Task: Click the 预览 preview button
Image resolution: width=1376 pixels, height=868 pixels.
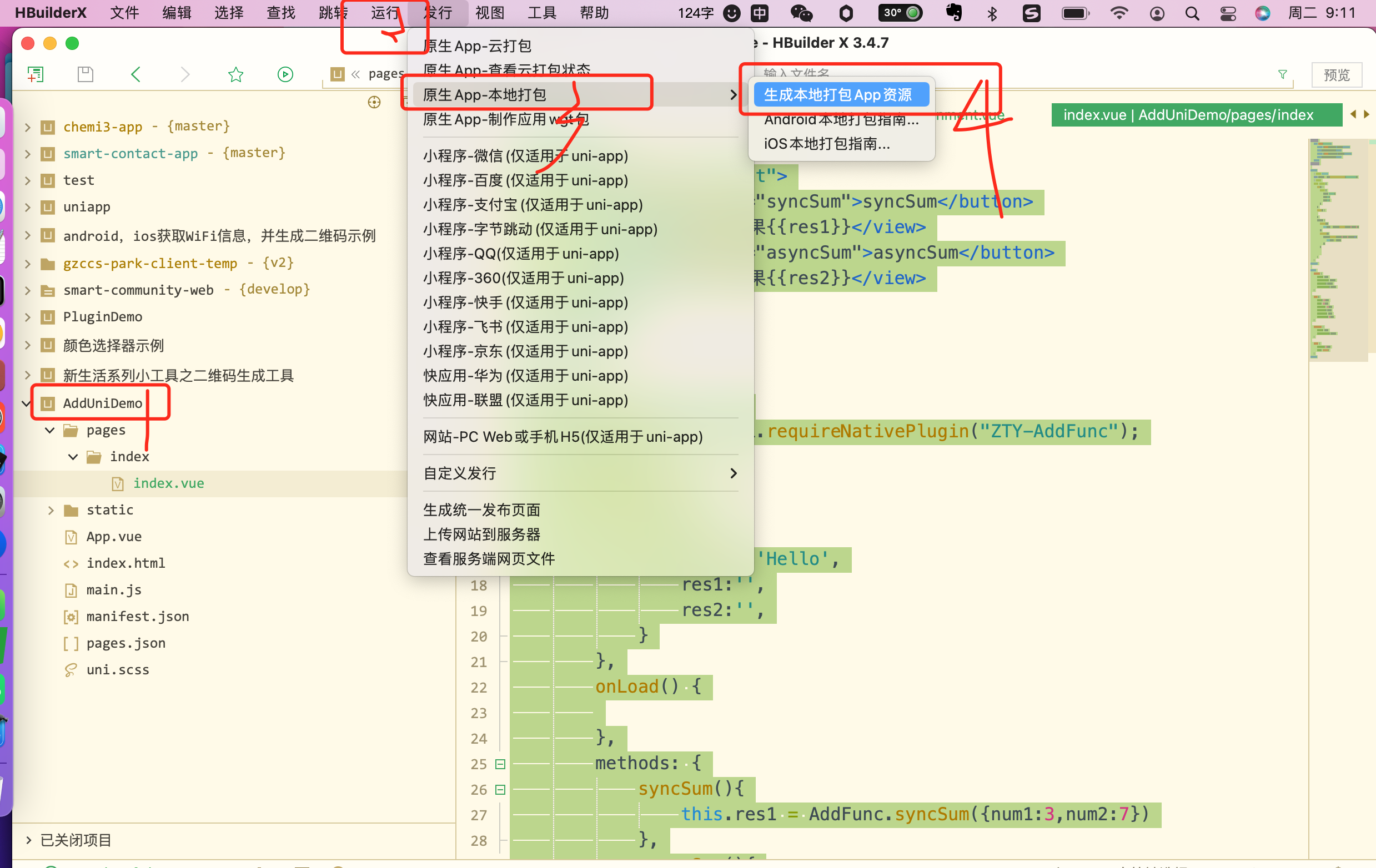Action: click(x=1336, y=74)
